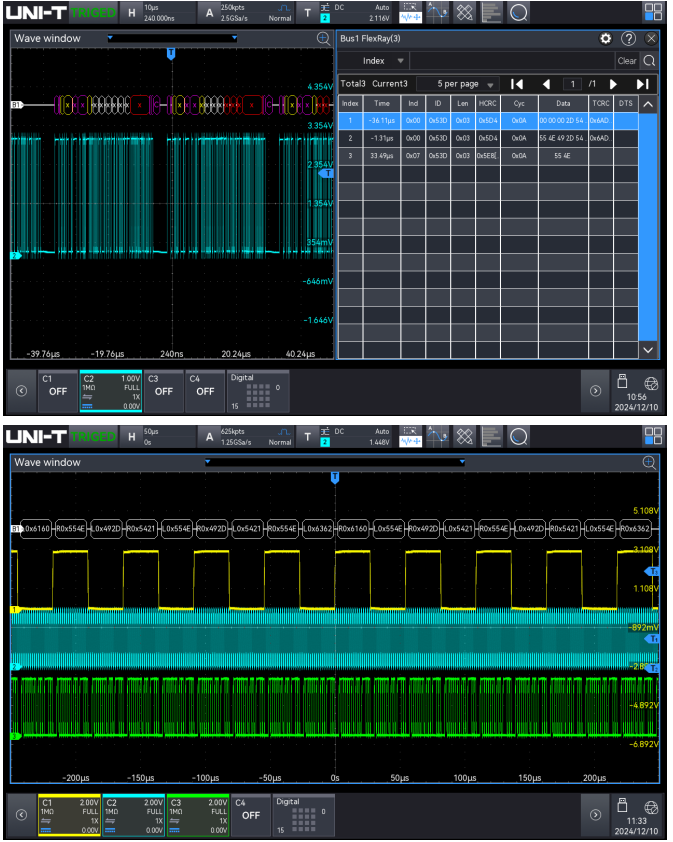Go to next page of decode table
This screenshot has height=842, width=673.
614,84
